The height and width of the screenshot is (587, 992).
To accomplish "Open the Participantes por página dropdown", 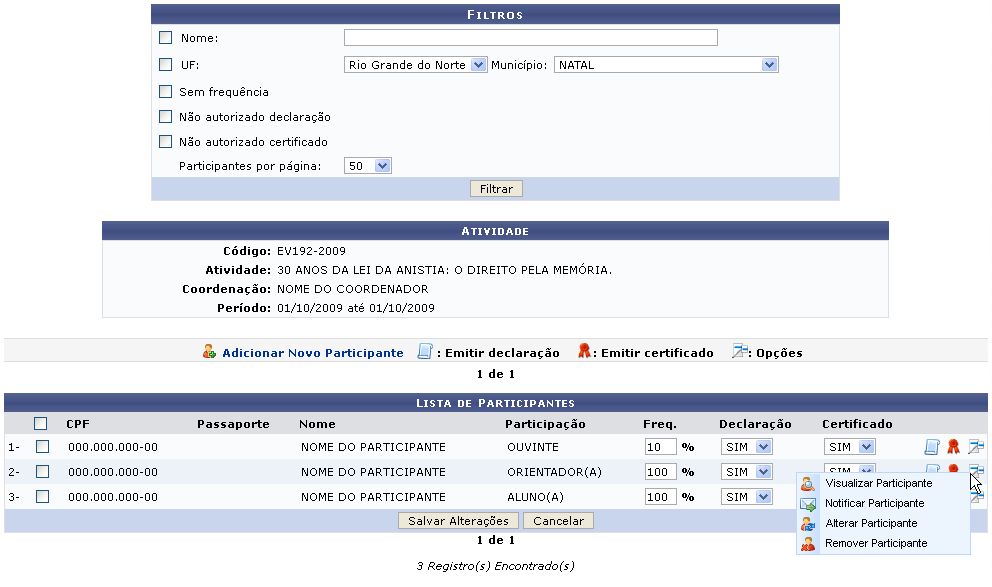I will pyautogui.click(x=367, y=166).
